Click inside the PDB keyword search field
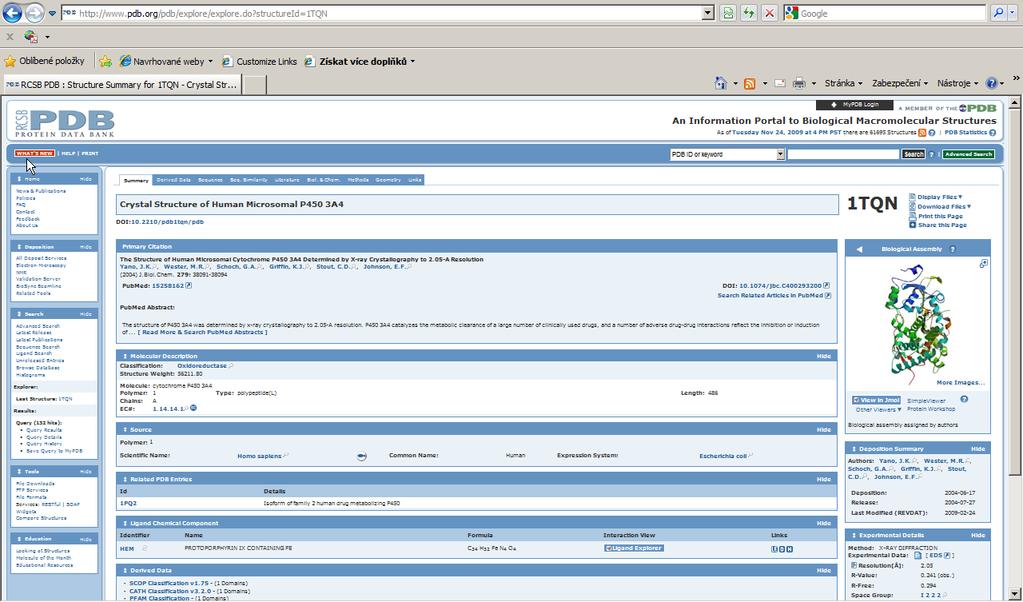Viewport: 1023px width, 602px height. click(x=843, y=155)
